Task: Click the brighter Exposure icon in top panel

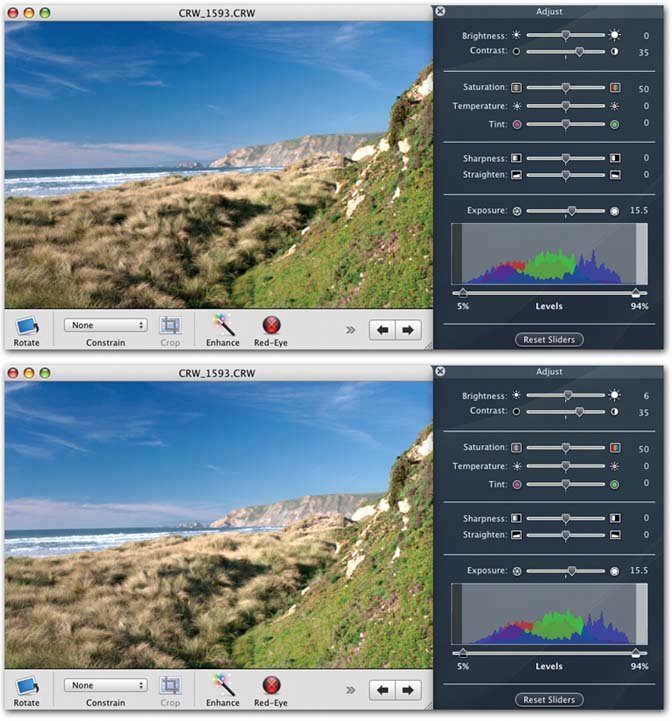Action: (615, 211)
